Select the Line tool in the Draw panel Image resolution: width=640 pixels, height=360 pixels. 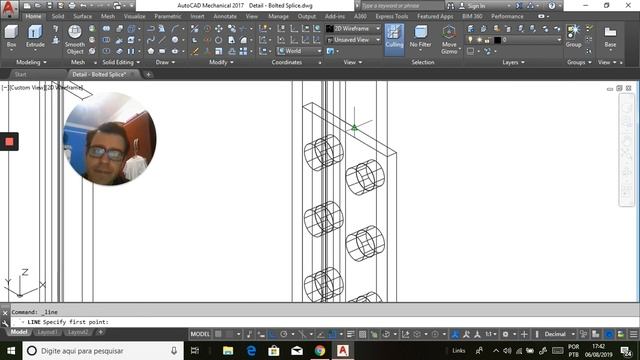(162, 40)
